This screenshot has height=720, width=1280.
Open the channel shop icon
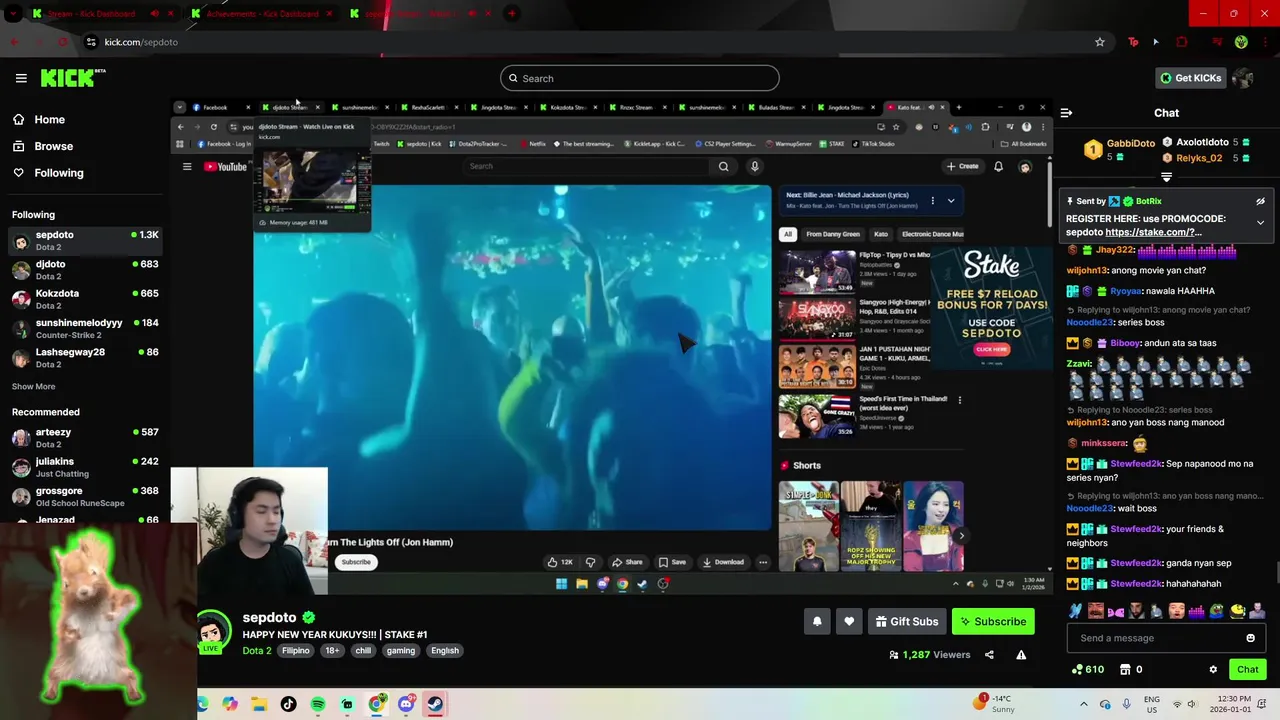tap(1125, 670)
